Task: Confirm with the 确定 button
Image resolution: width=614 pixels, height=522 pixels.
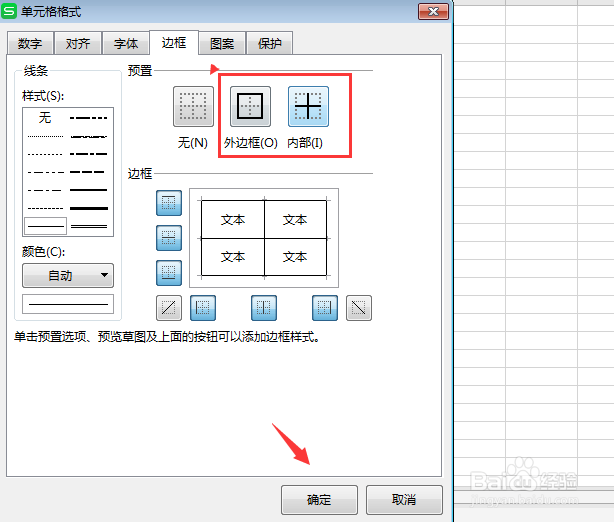Action: click(319, 500)
